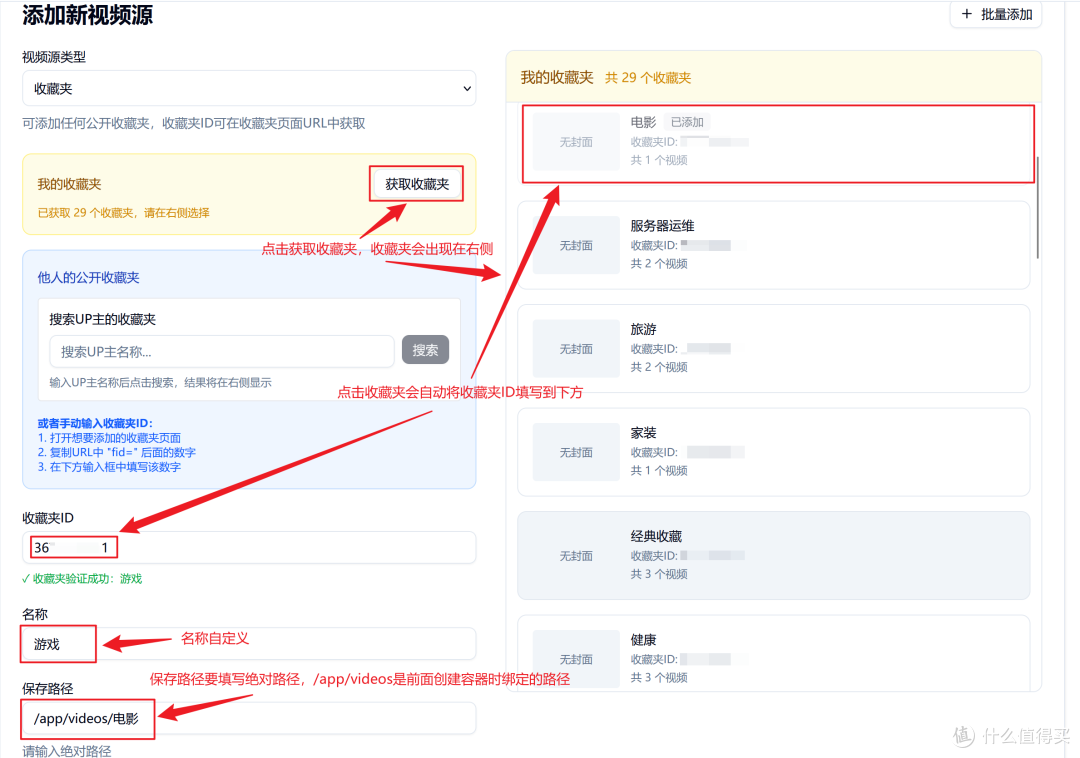Click the 保存路径 field with /app/videos/电影
Screen dimensions: 1080x758
(x=249, y=718)
